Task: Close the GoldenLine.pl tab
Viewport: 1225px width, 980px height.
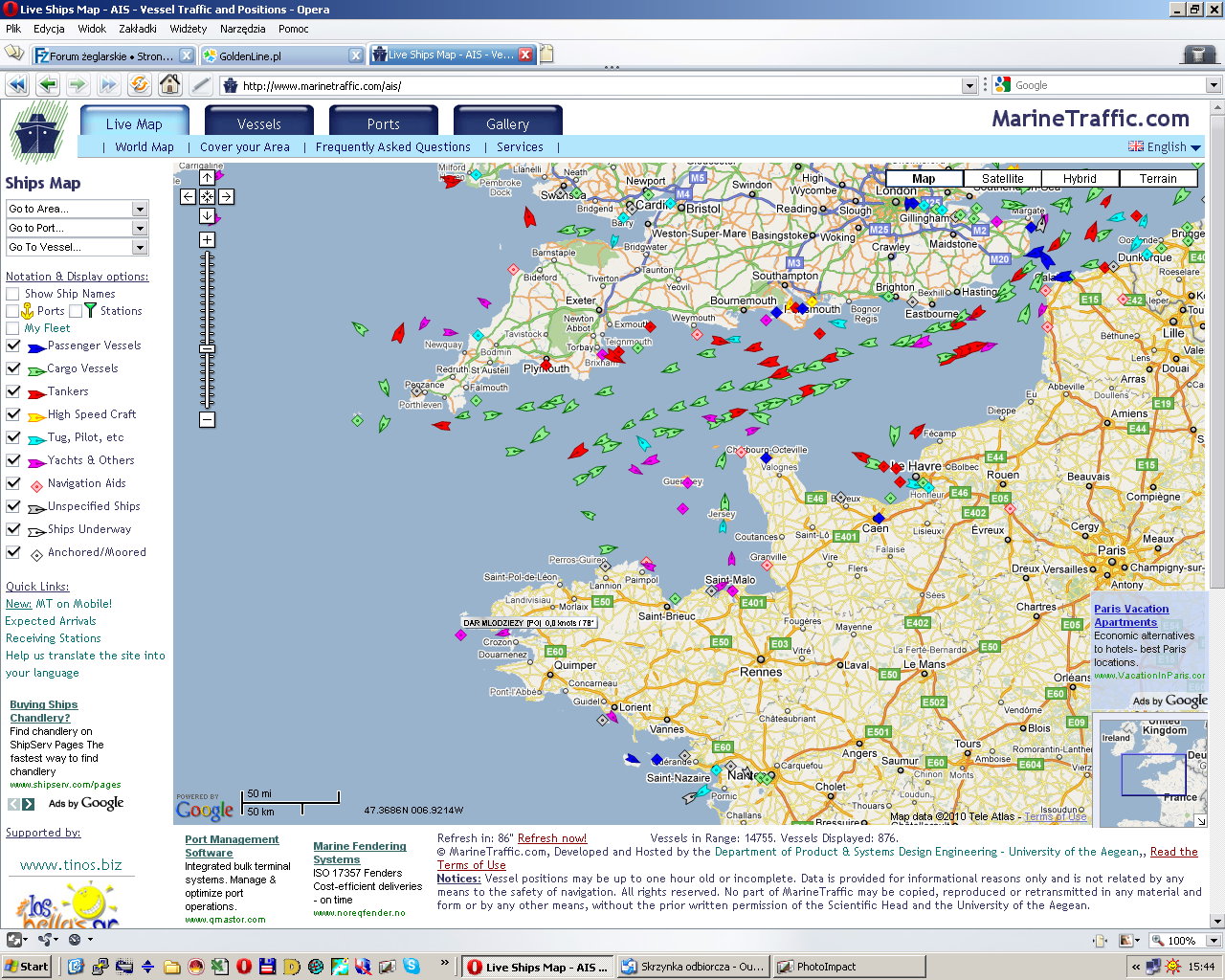Action: pos(356,56)
